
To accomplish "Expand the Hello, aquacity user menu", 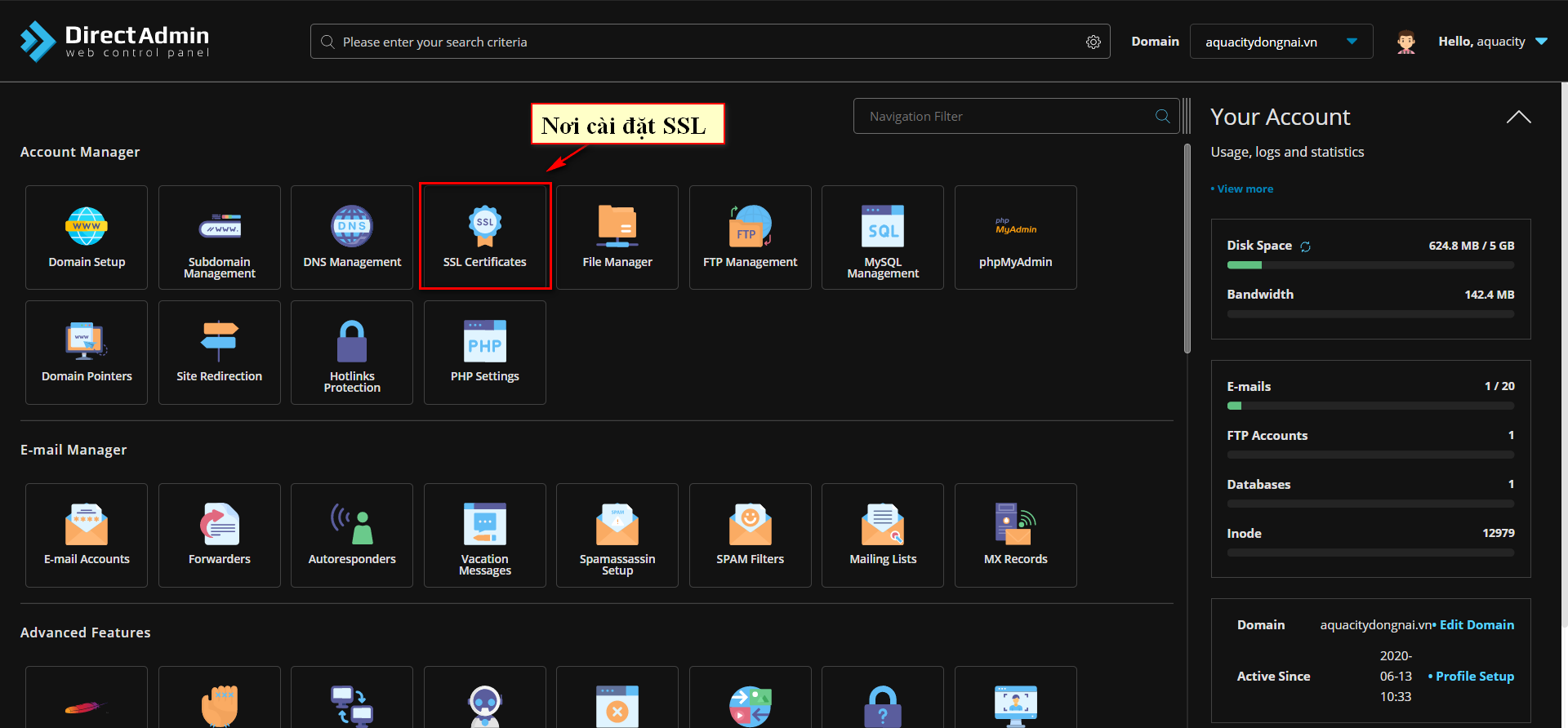I will click(1493, 42).
